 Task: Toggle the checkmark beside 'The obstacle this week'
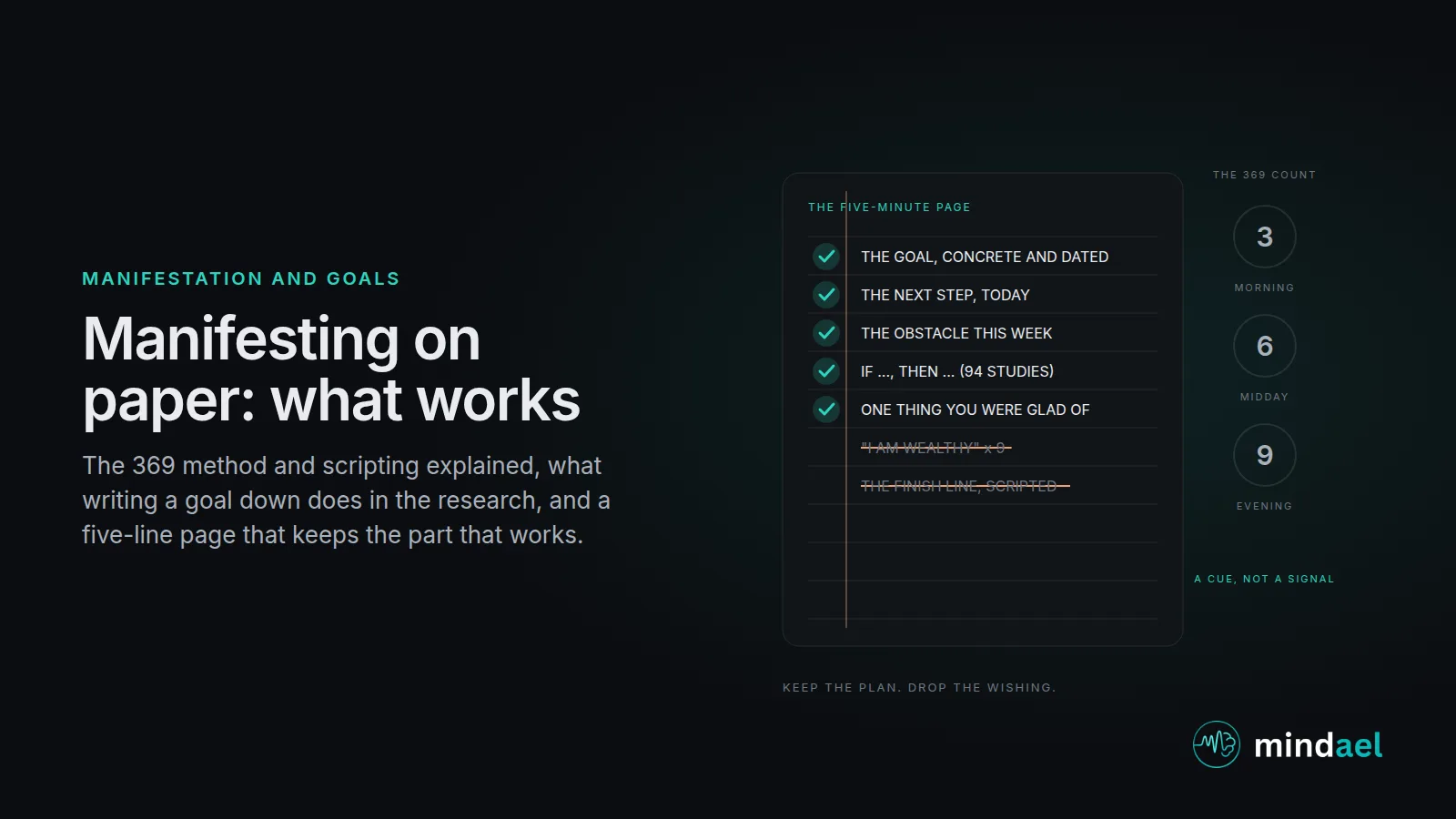click(x=826, y=333)
